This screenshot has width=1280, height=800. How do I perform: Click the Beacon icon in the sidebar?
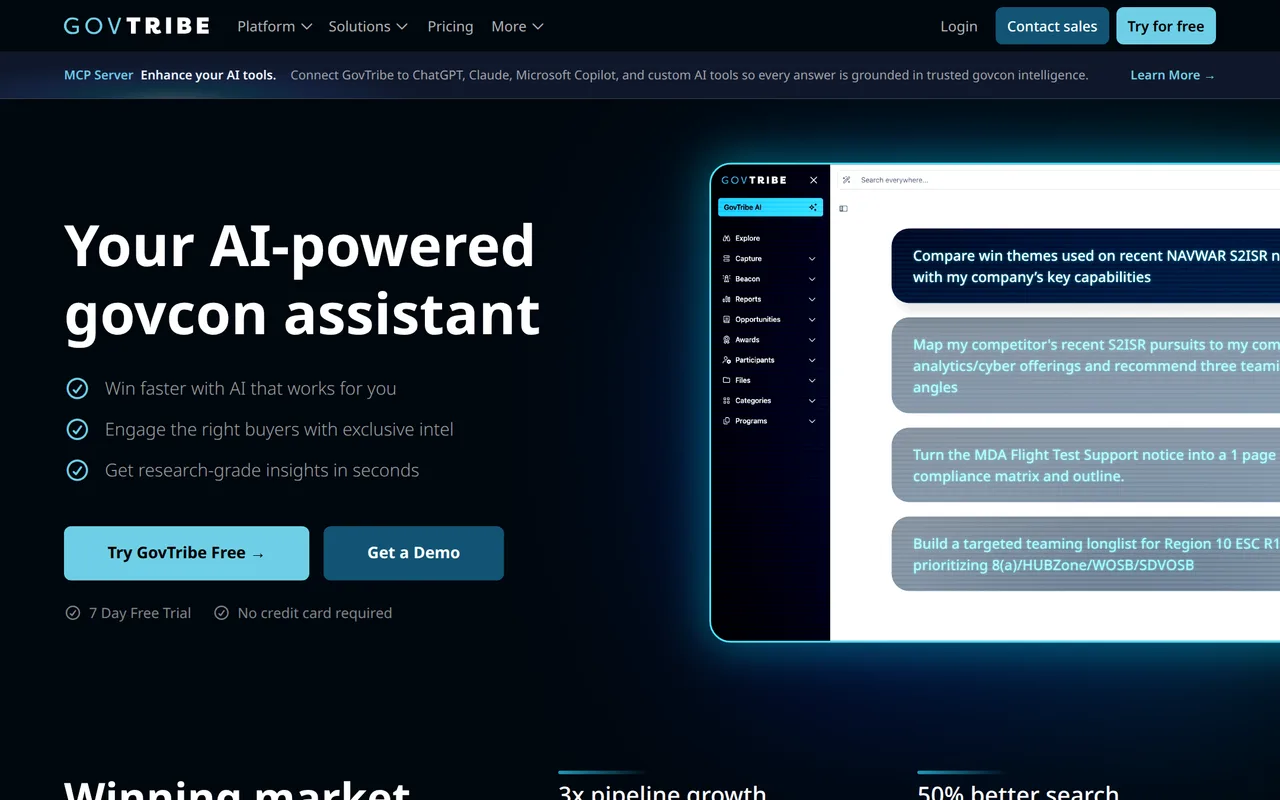(x=726, y=279)
